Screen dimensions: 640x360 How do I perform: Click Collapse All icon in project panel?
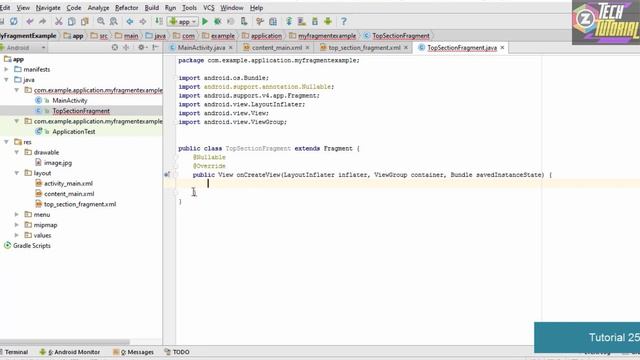126,48
